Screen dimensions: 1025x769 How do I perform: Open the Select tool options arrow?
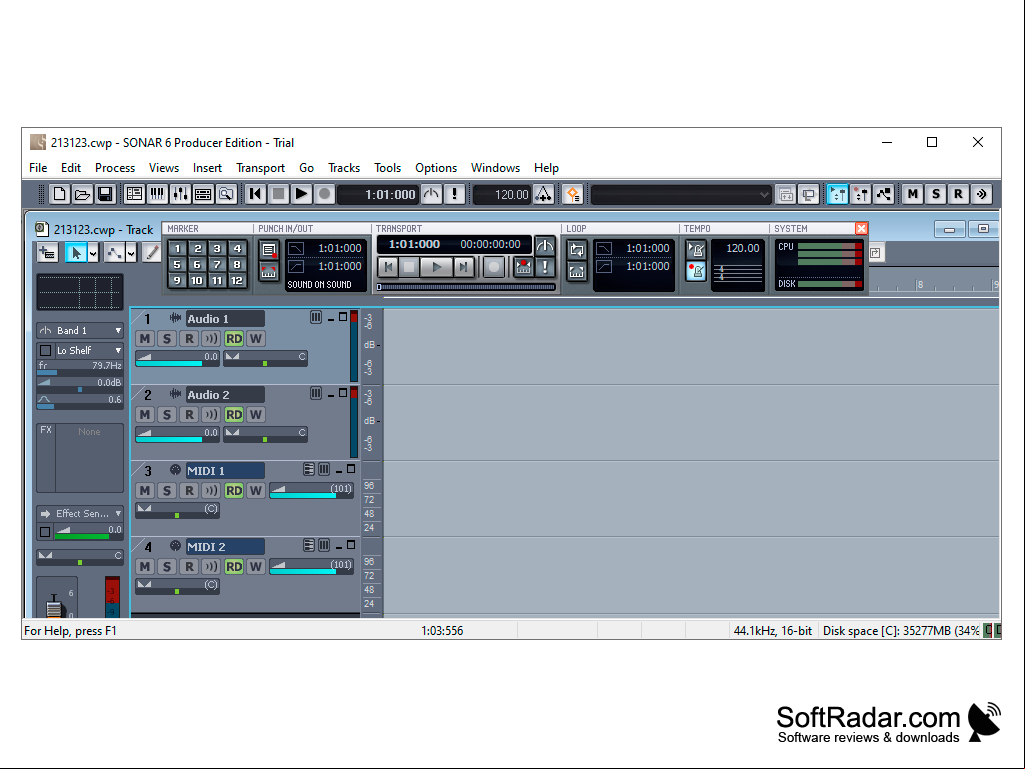coord(93,252)
